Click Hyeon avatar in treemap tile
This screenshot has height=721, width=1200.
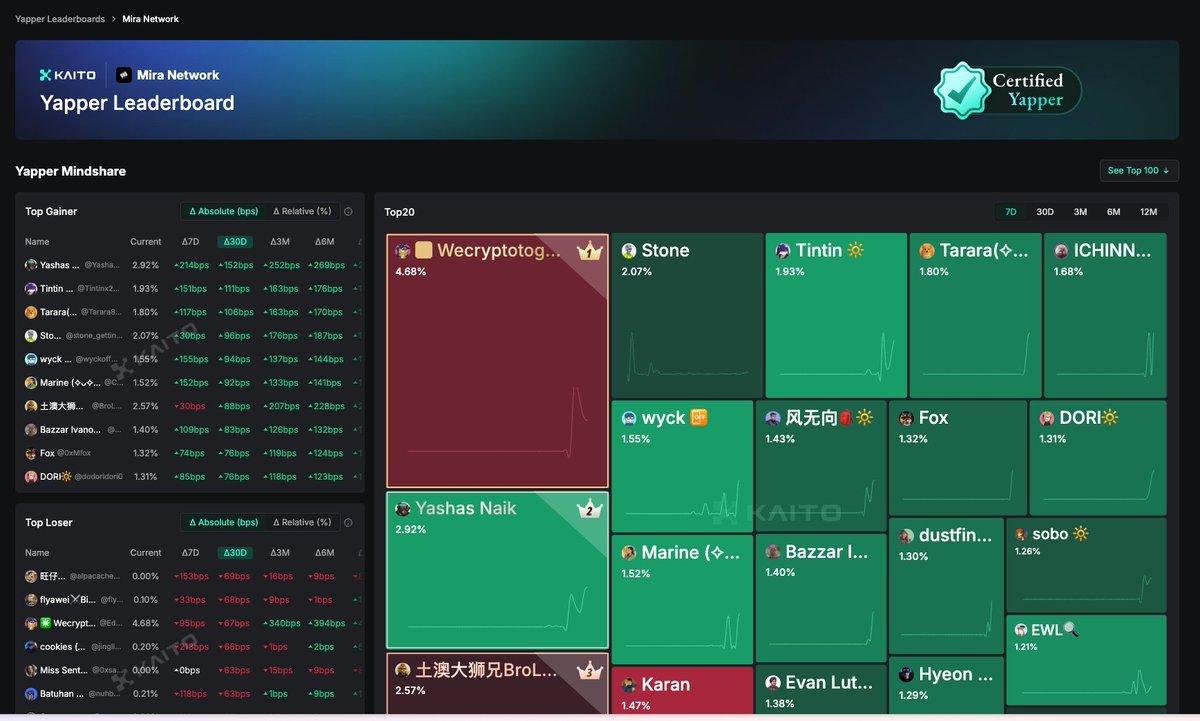906,674
